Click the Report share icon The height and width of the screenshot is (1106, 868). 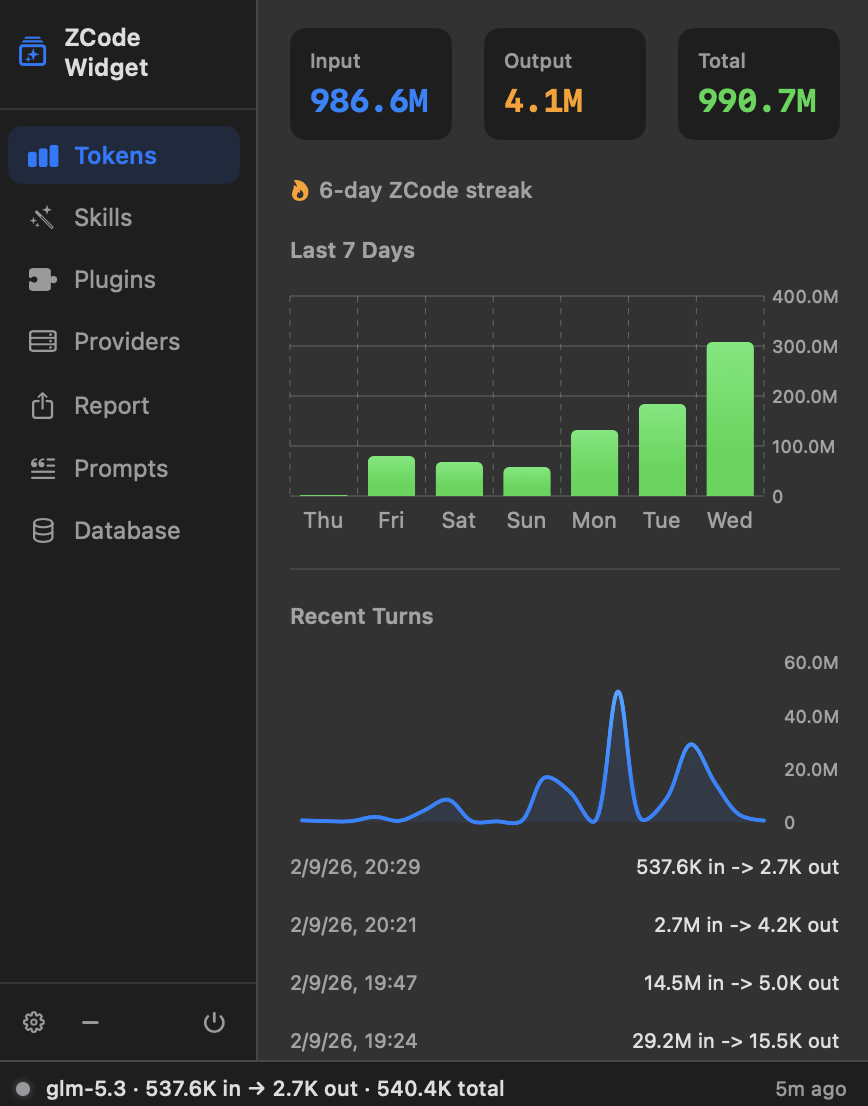point(42,406)
